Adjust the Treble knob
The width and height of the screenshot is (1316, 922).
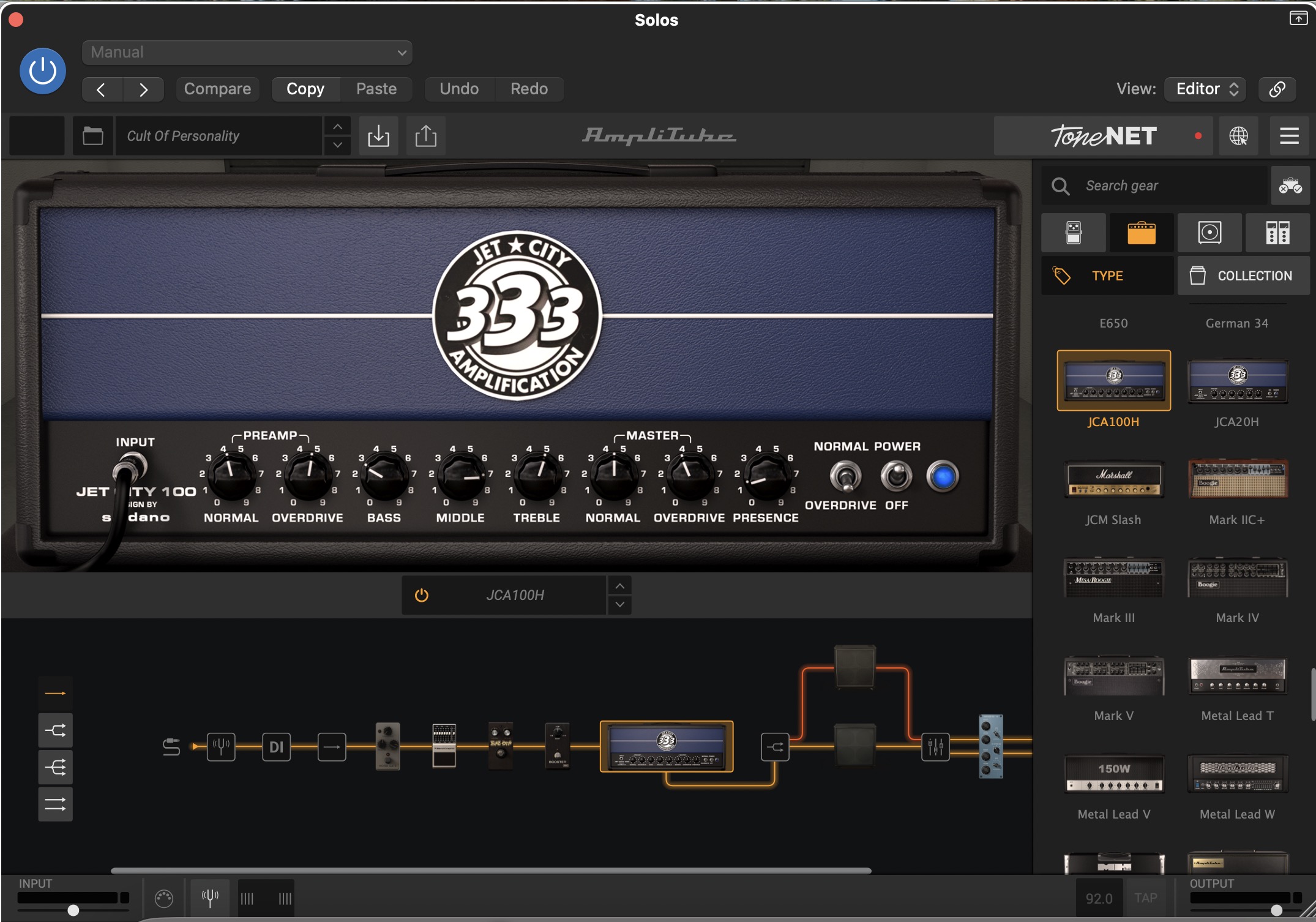point(537,477)
